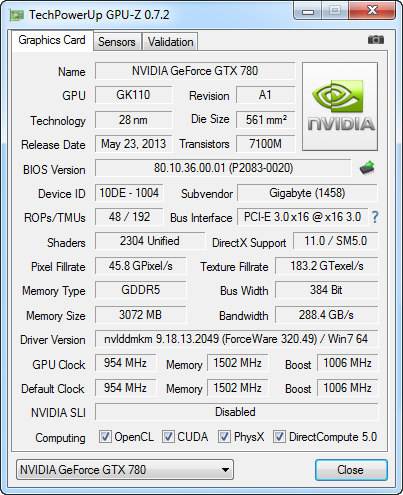The height and width of the screenshot is (495, 403).
Task: Toggle the OpenCL checkbox
Action: (105, 437)
